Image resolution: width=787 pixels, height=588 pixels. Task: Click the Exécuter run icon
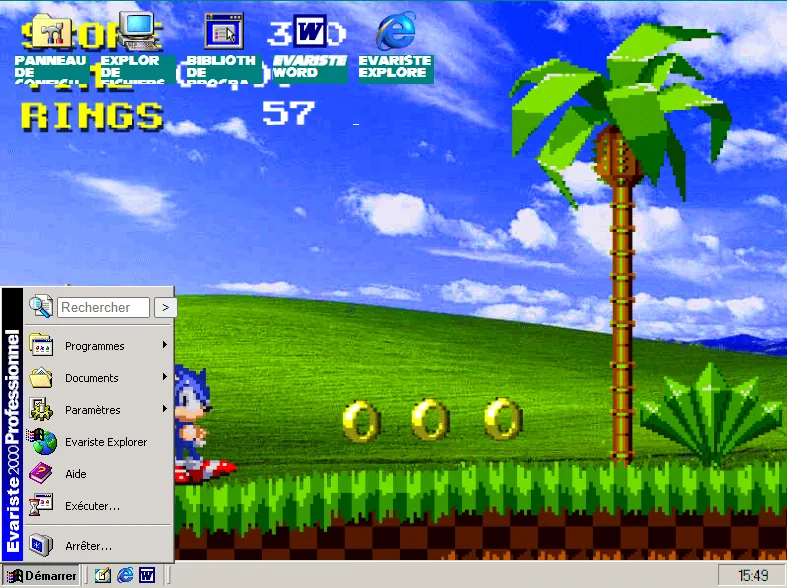tap(41, 506)
